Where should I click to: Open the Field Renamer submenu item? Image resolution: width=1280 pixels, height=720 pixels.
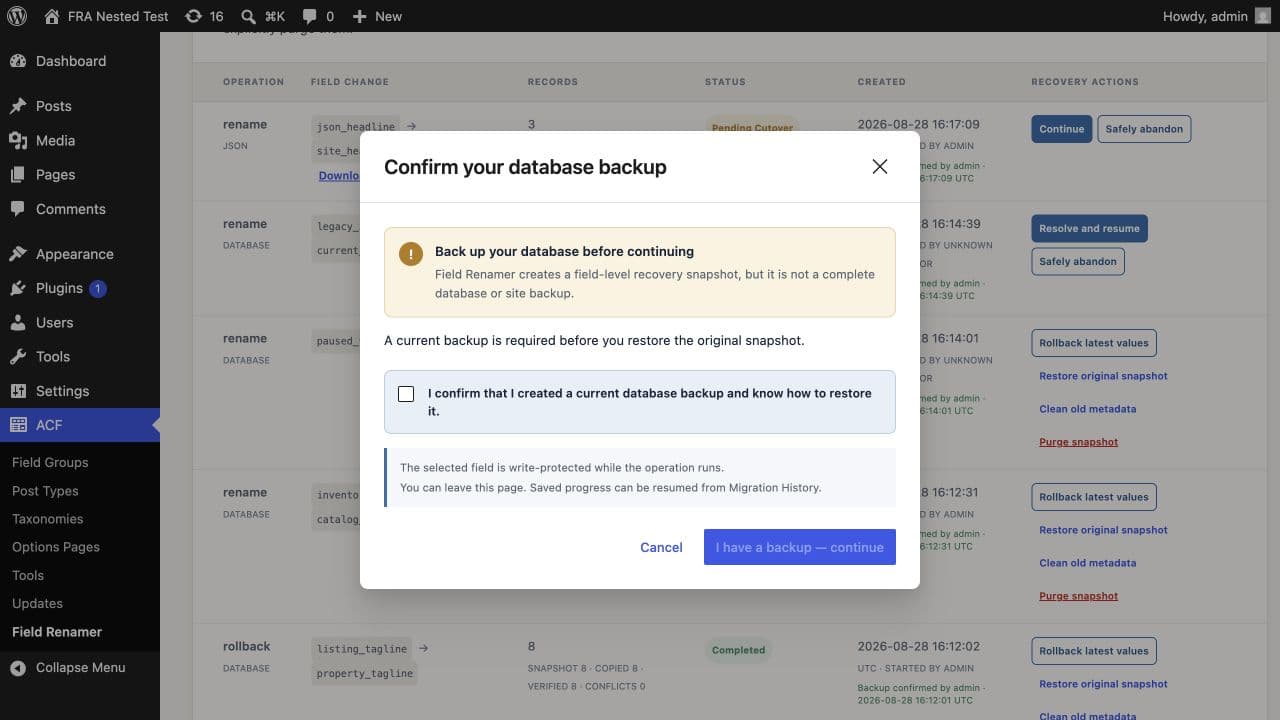(57, 632)
